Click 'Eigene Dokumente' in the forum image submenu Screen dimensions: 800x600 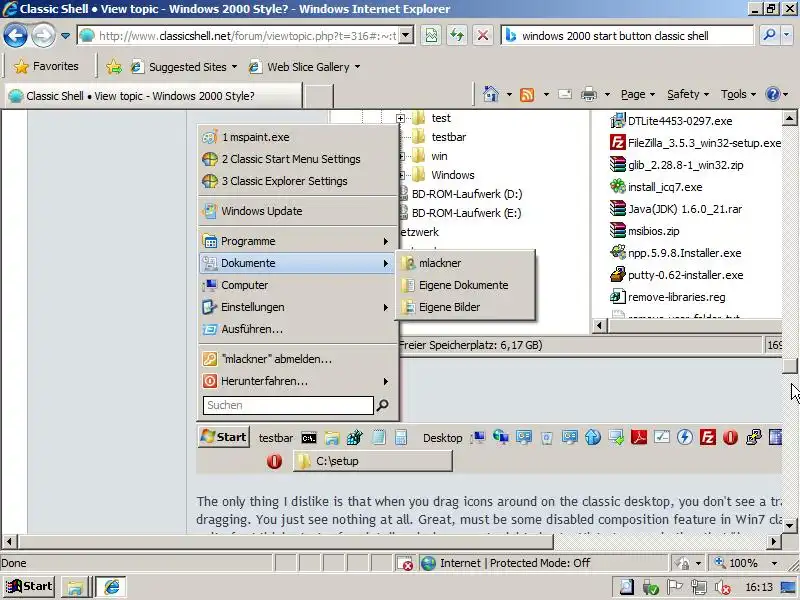(x=465, y=285)
